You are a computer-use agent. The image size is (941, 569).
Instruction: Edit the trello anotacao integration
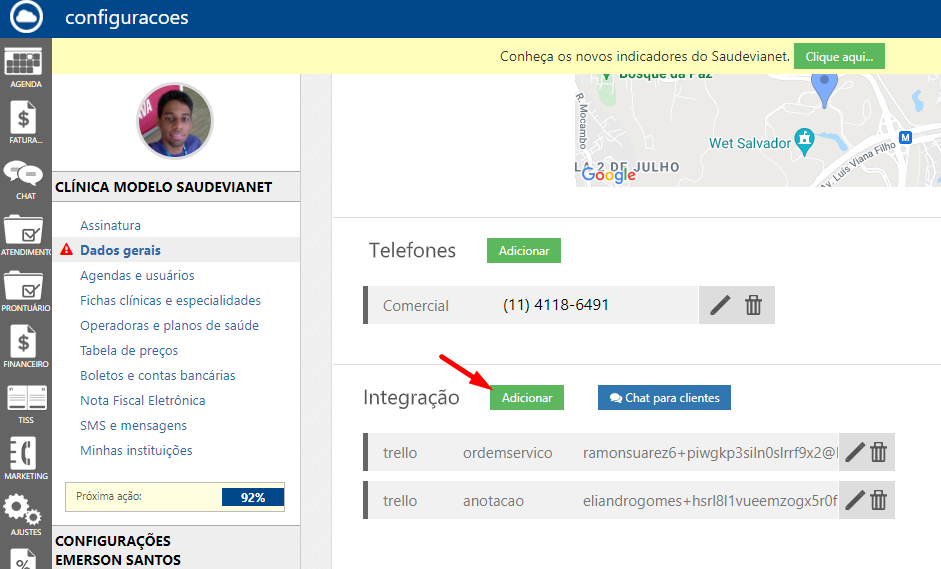pos(855,500)
